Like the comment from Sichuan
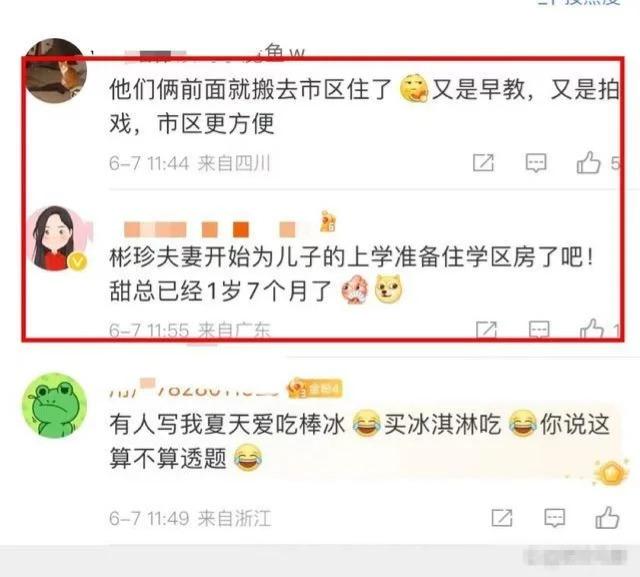640x577 pixels. (x=588, y=162)
